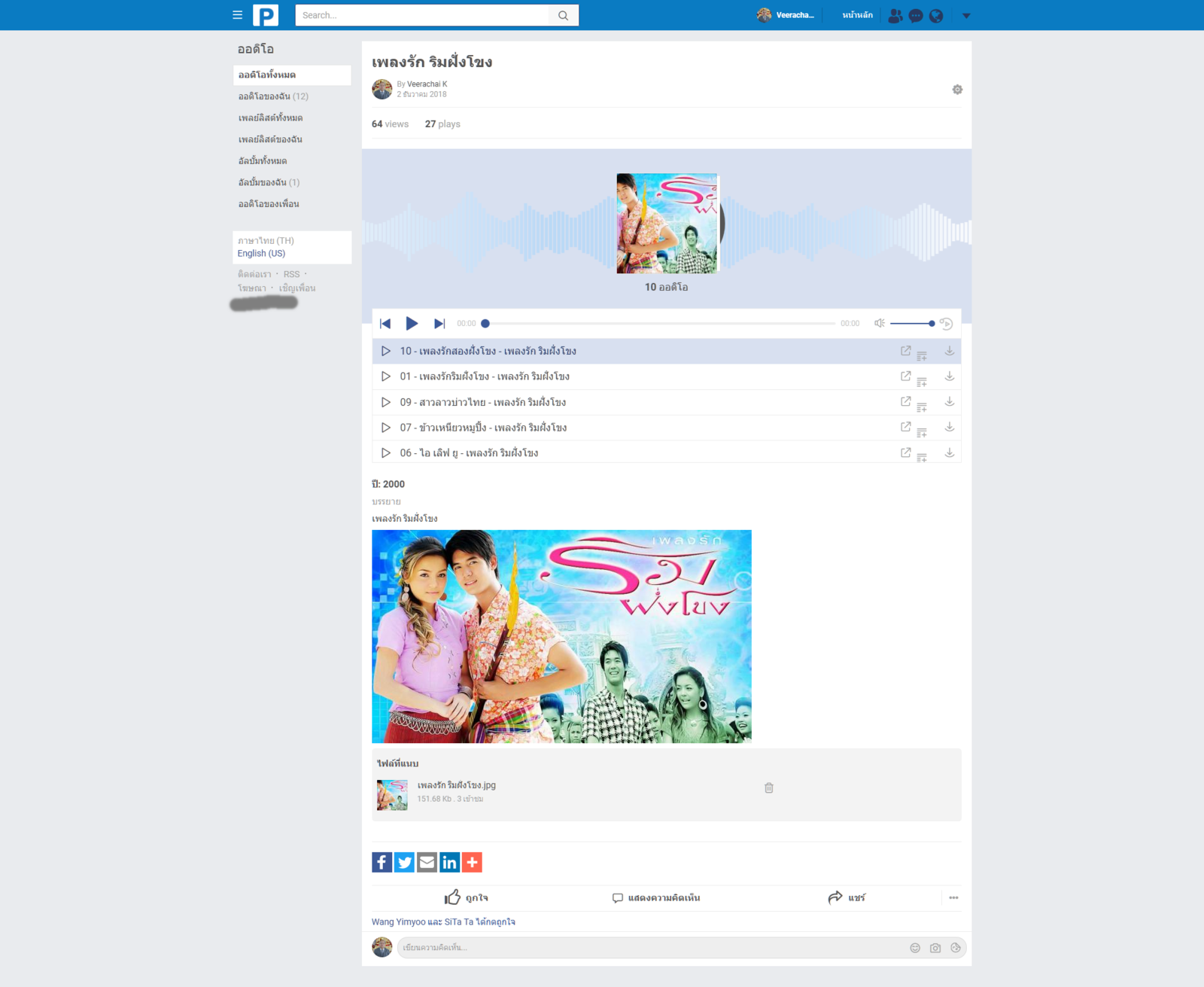Screen dimensions: 1204x987
Task: Download track 10
Action: pos(950,351)
